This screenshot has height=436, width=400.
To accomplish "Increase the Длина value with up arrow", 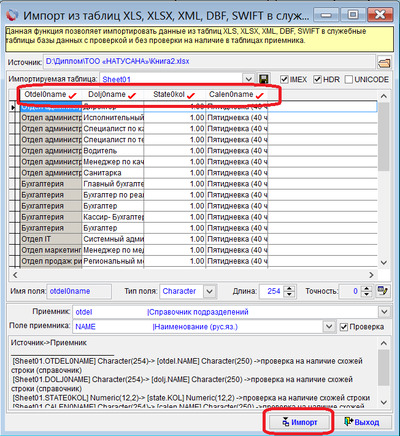I will tap(290, 288).
